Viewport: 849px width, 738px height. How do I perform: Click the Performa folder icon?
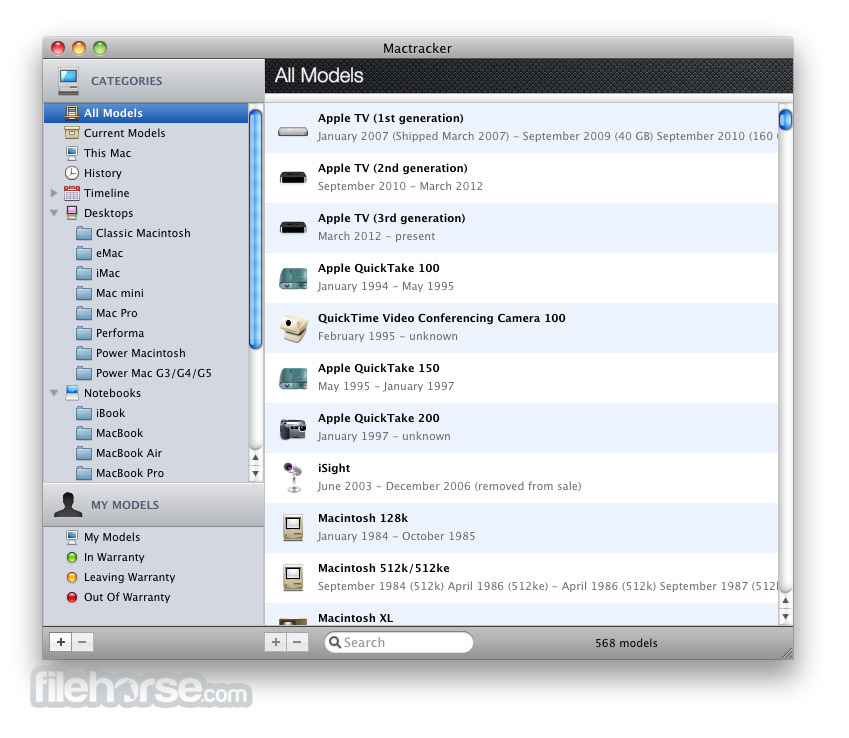pos(83,333)
